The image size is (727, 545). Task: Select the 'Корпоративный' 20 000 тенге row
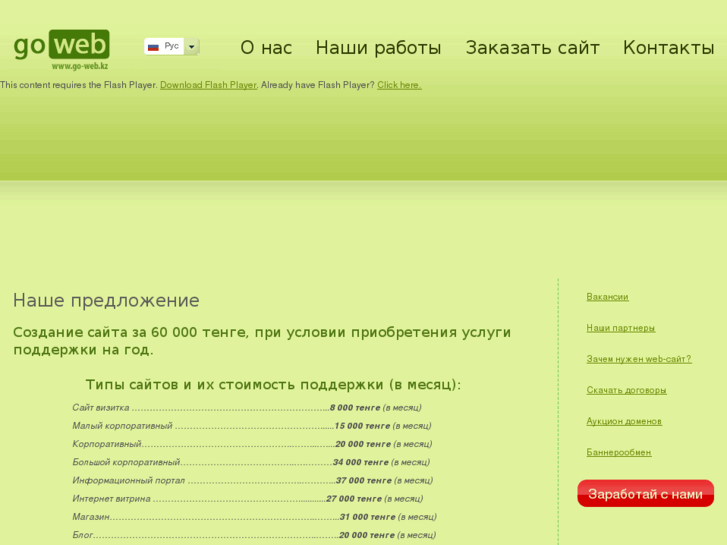tap(252, 444)
